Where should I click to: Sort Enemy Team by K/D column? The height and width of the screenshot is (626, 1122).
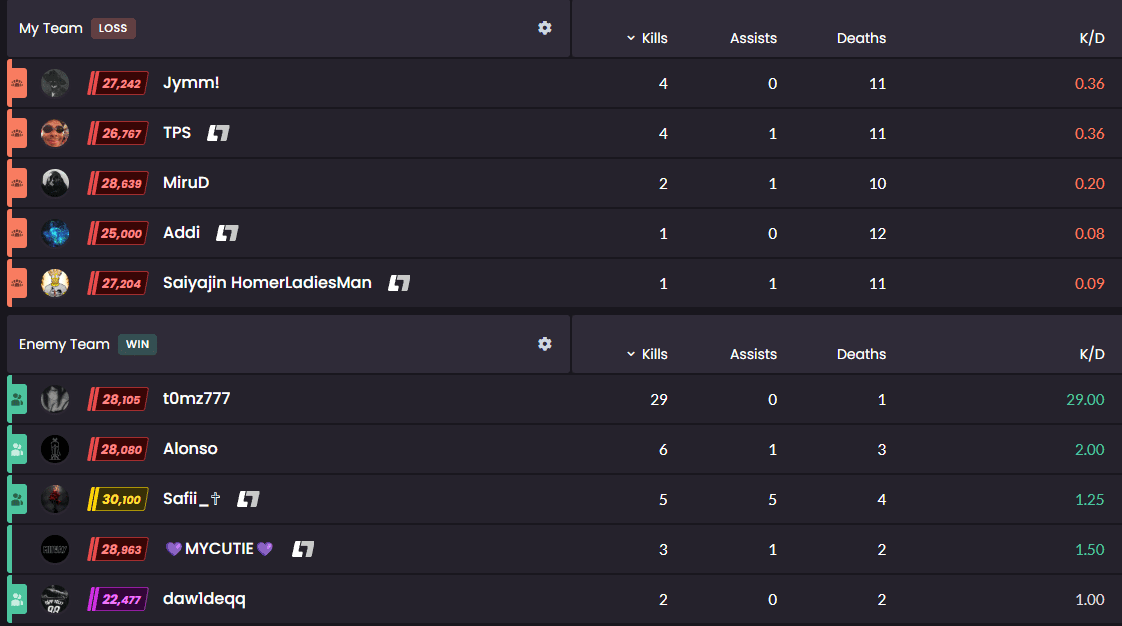tap(1092, 354)
